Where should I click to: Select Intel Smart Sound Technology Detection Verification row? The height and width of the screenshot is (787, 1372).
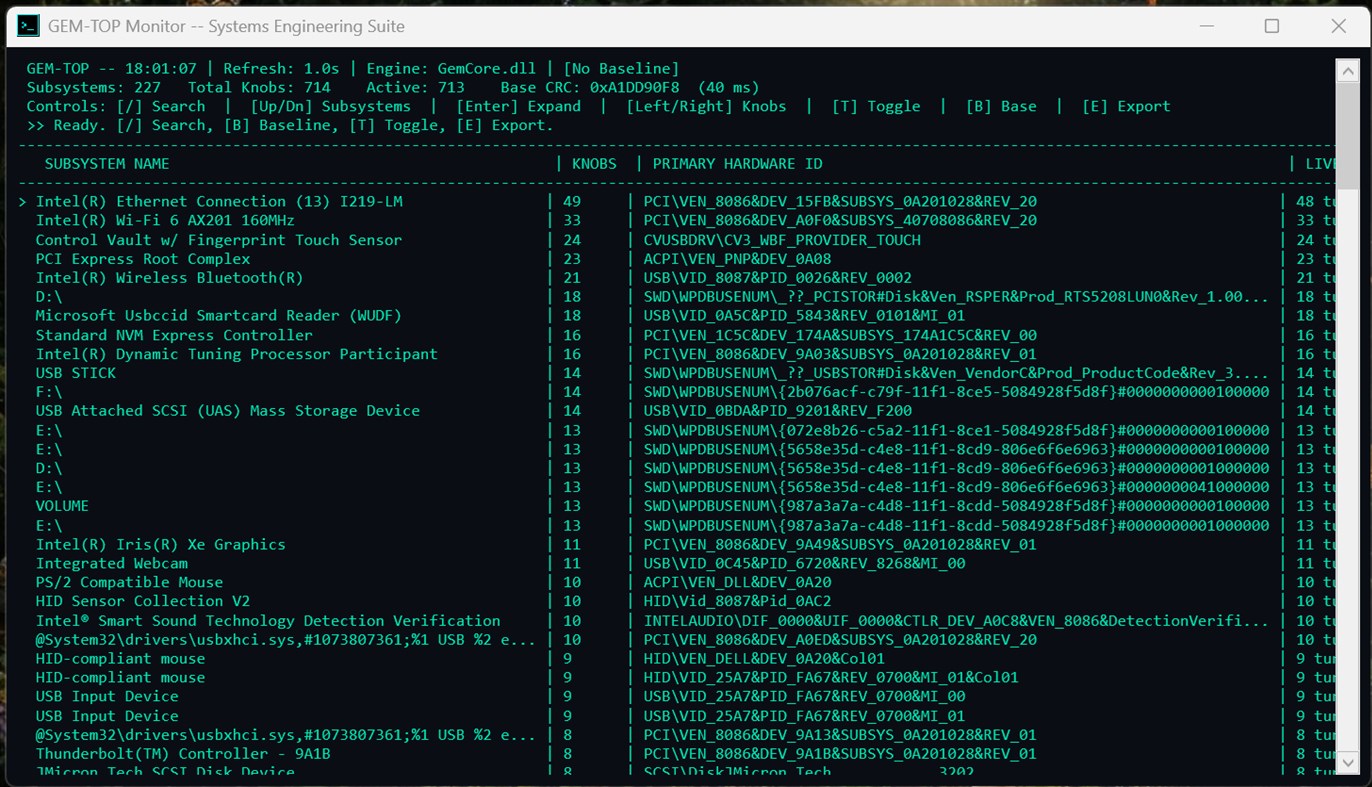(676, 621)
